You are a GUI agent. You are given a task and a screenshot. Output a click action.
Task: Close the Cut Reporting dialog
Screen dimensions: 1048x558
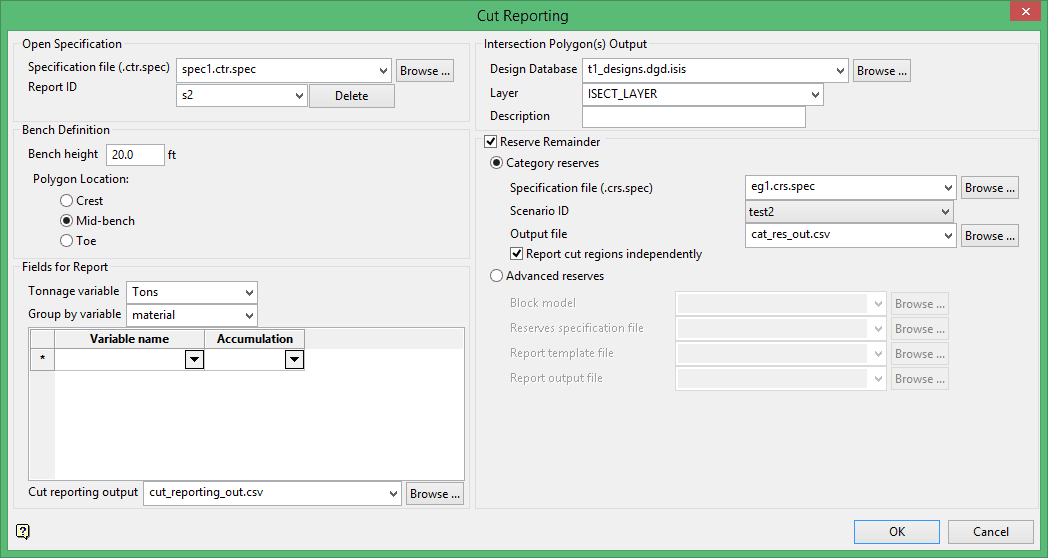pyautogui.click(x=1021, y=12)
